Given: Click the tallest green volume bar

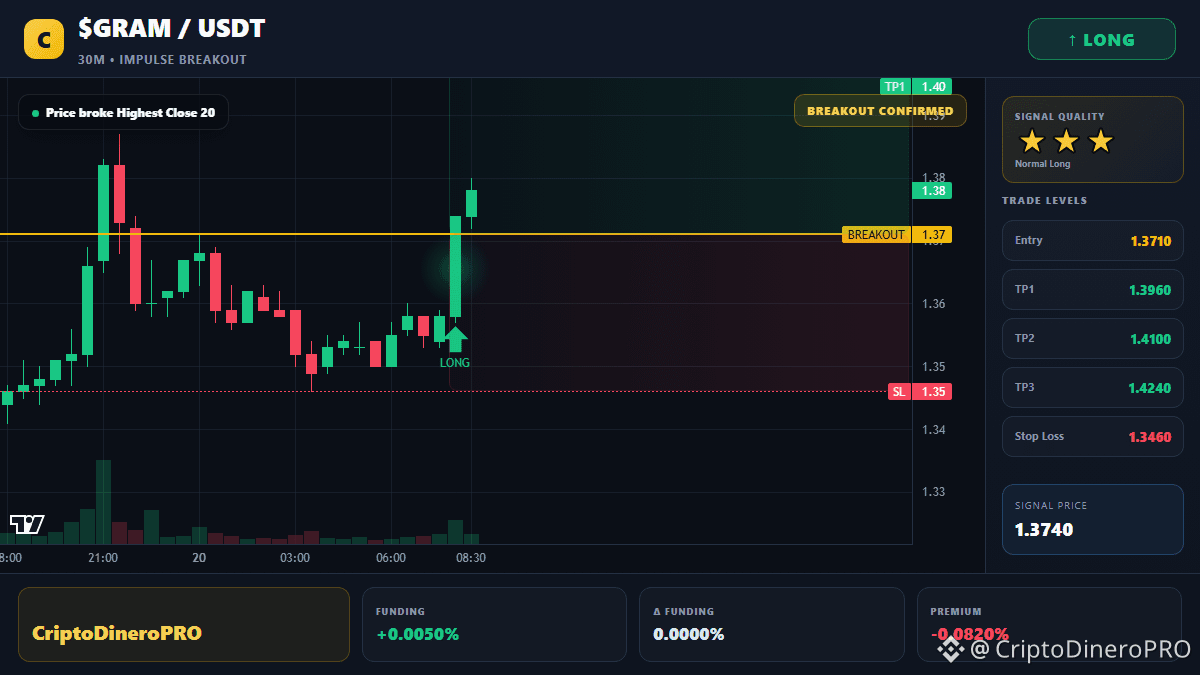Looking at the screenshot, I should point(103,502).
